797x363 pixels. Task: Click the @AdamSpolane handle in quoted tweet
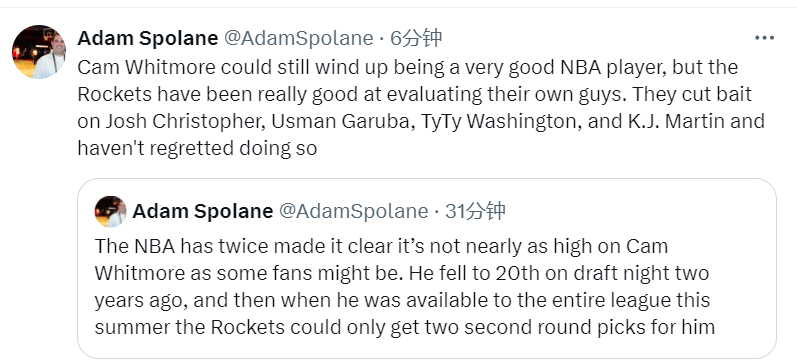[x=353, y=211]
